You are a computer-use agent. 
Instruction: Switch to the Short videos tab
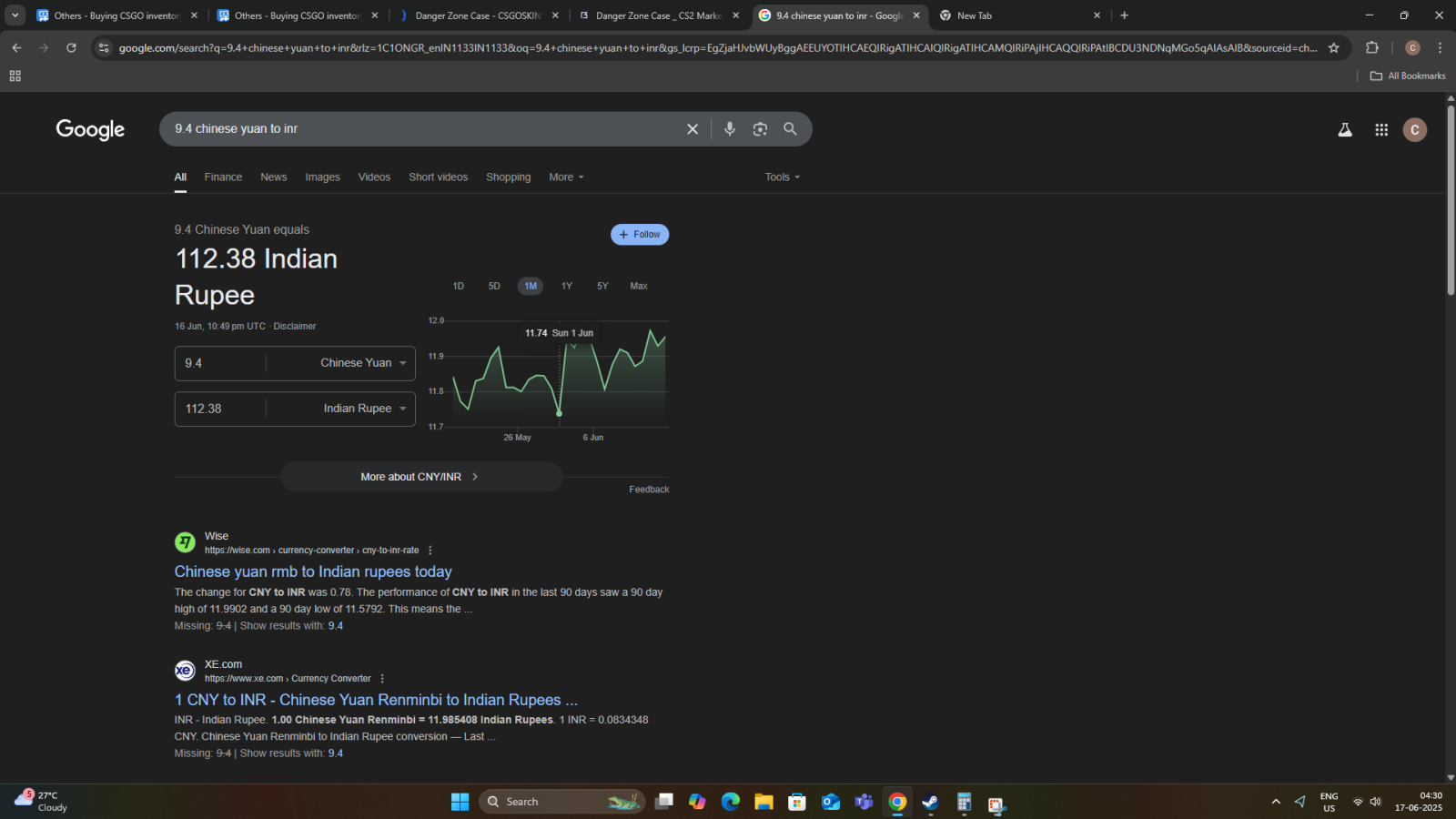[x=438, y=177]
